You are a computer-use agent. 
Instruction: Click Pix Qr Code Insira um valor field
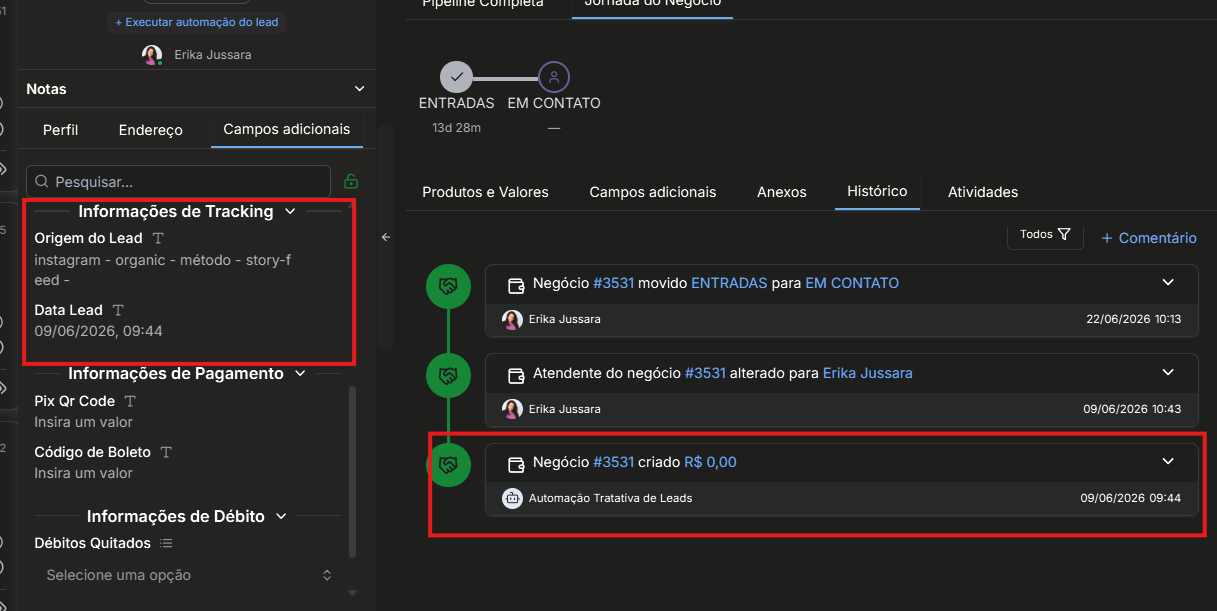[83, 422]
